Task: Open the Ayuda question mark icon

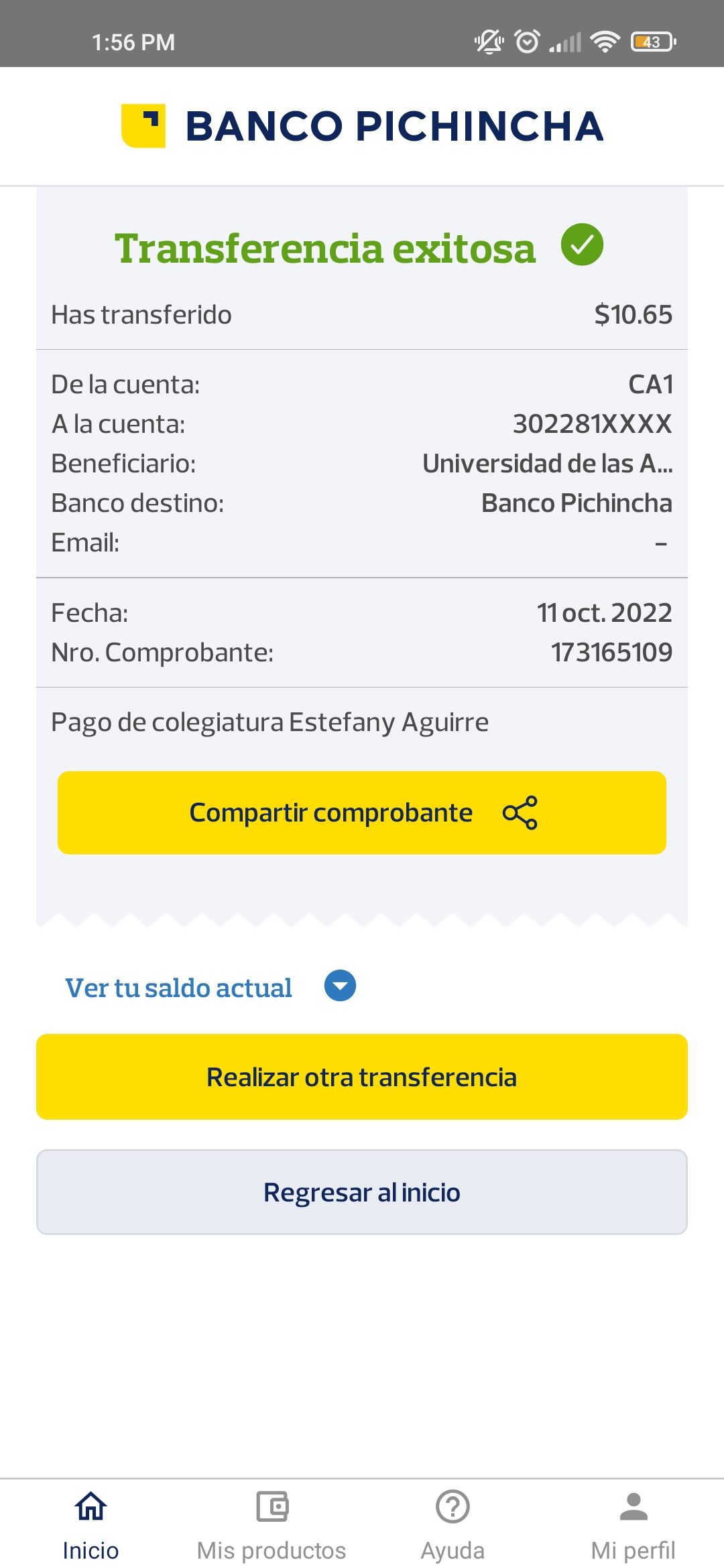Action: click(452, 1507)
